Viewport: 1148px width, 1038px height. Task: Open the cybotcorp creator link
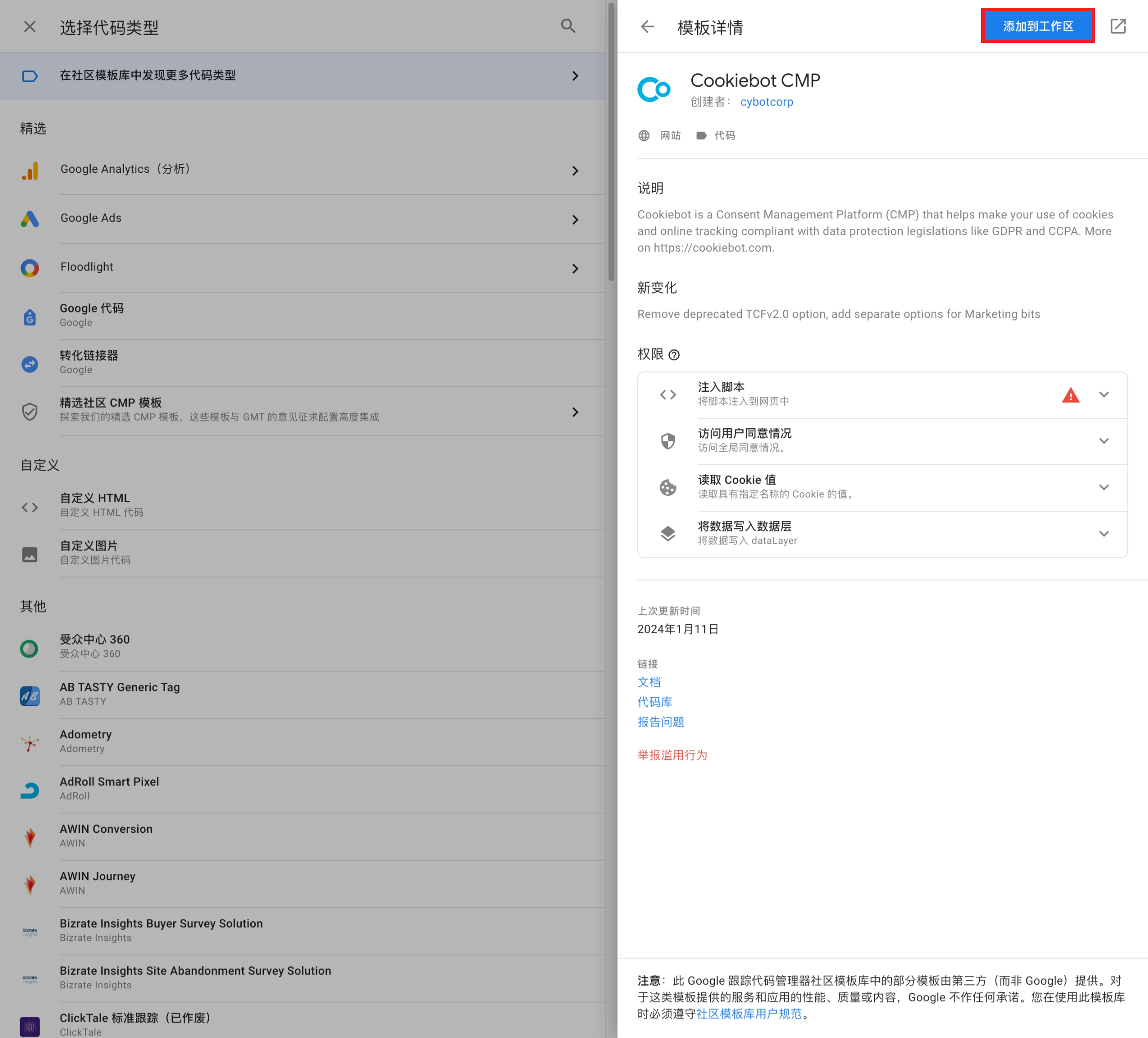click(766, 102)
